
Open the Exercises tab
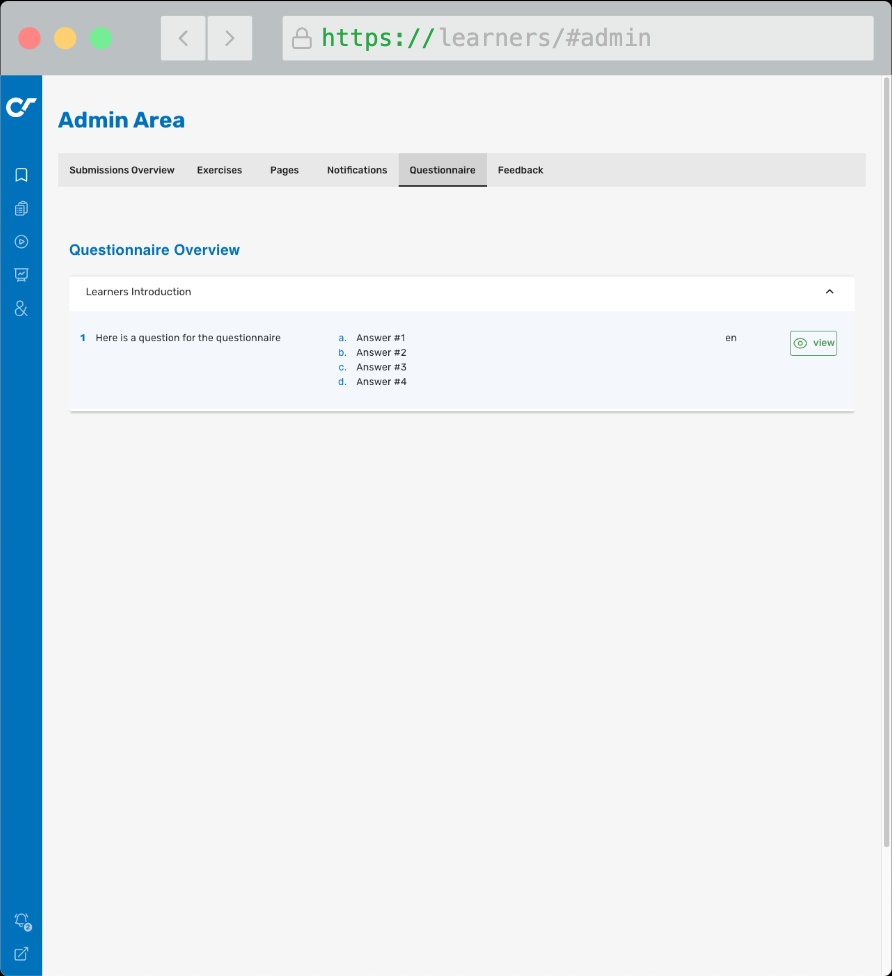219,170
